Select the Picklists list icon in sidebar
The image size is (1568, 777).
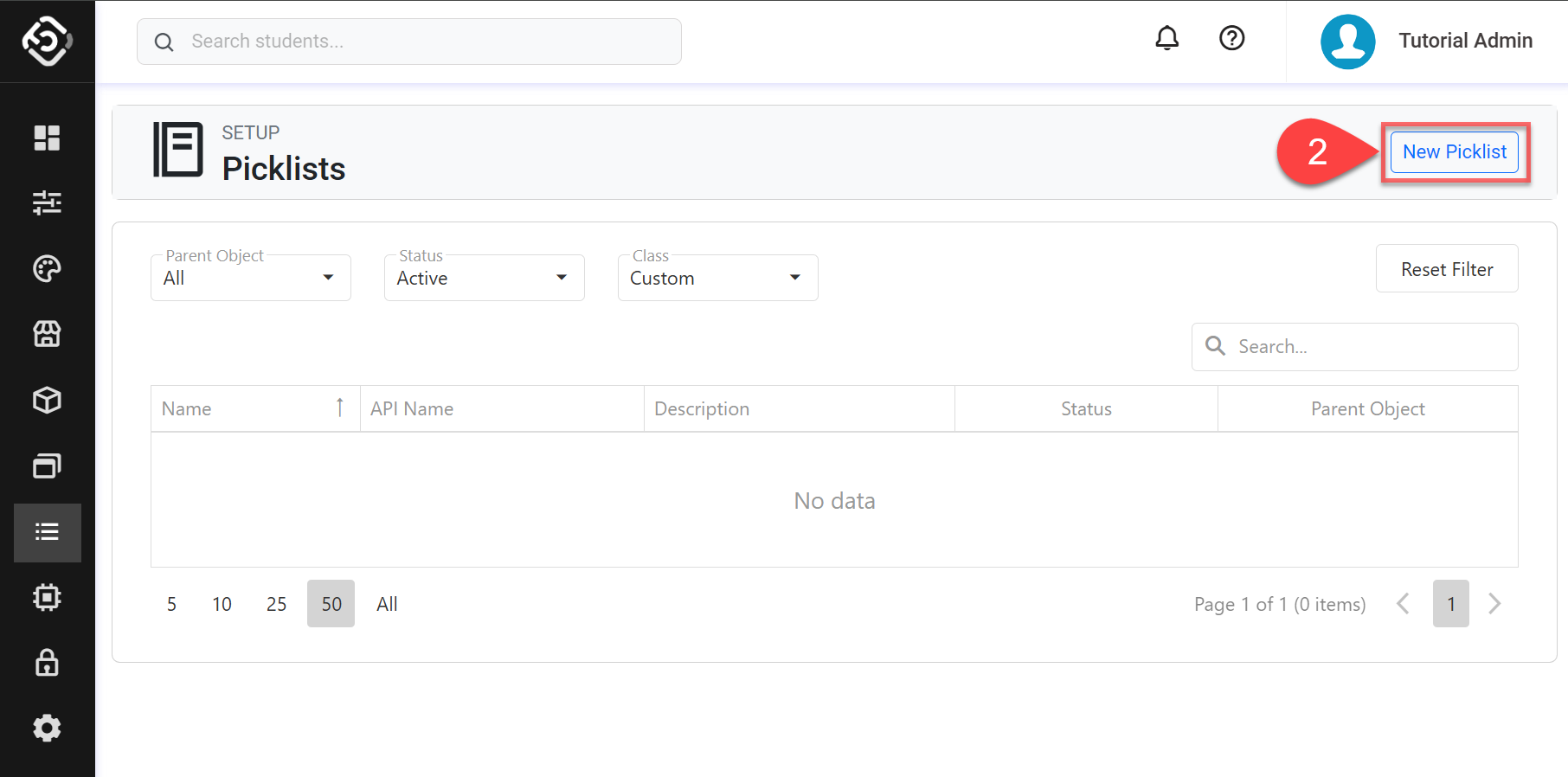coord(47,532)
